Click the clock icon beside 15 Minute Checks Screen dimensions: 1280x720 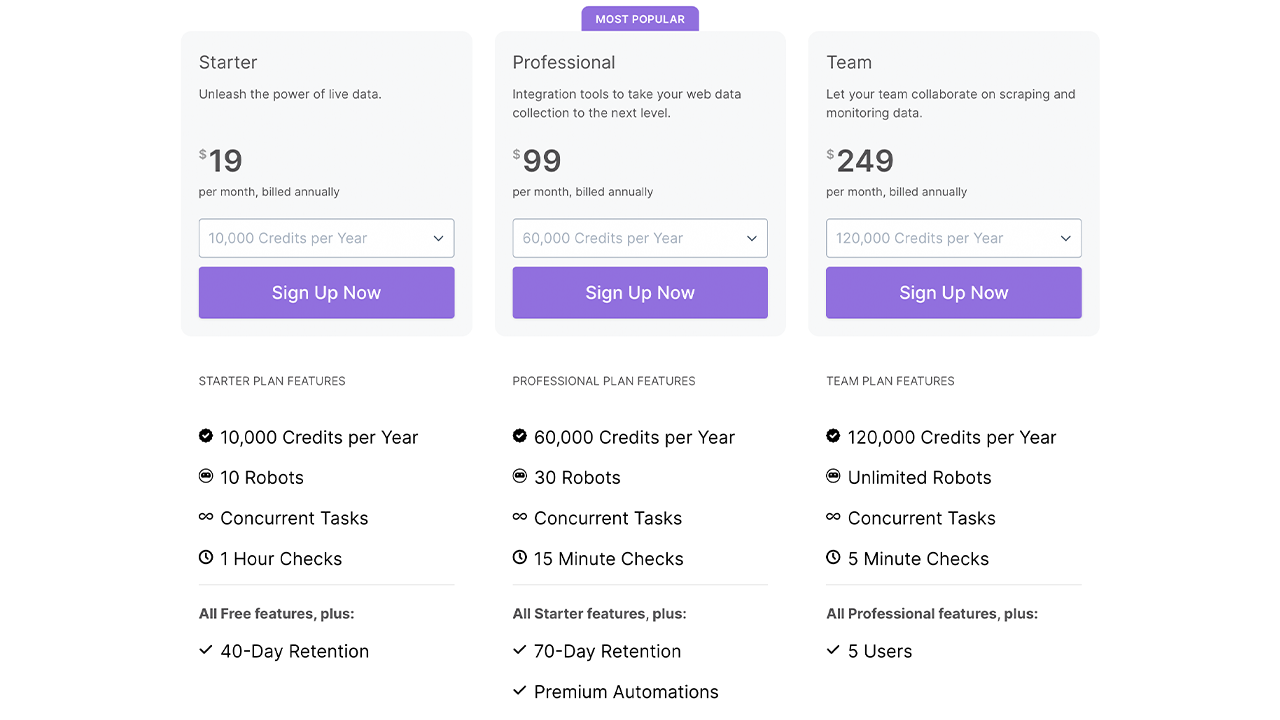click(x=520, y=558)
